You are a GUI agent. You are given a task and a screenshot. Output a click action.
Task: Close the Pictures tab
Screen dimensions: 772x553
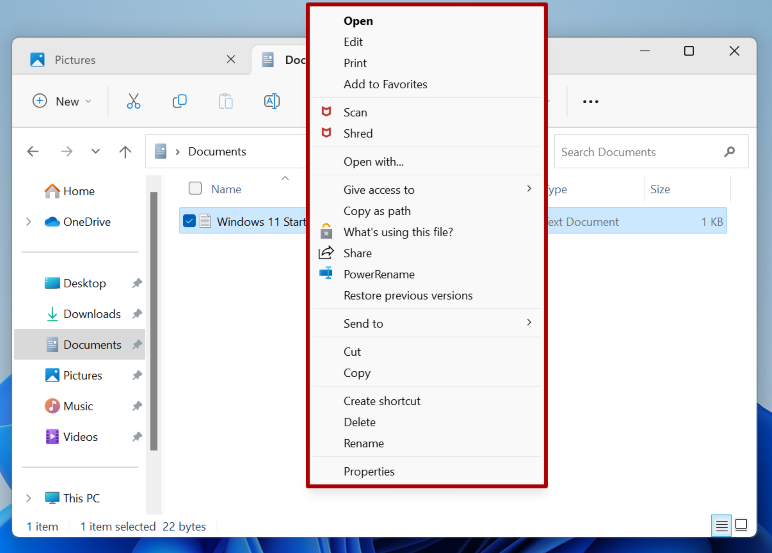[x=230, y=60]
